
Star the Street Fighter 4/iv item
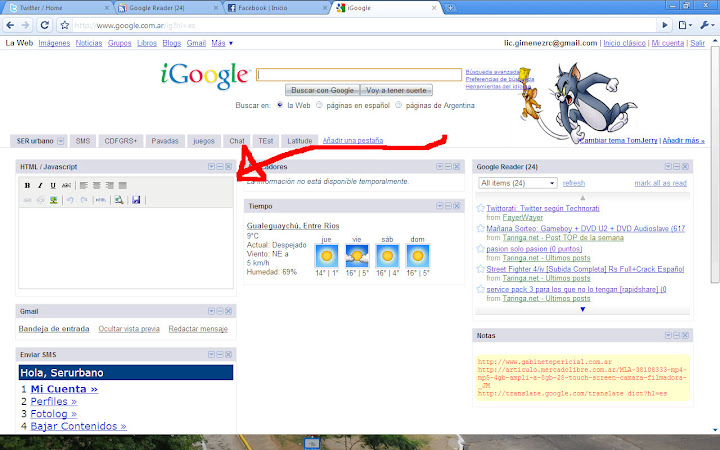coord(480,269)
